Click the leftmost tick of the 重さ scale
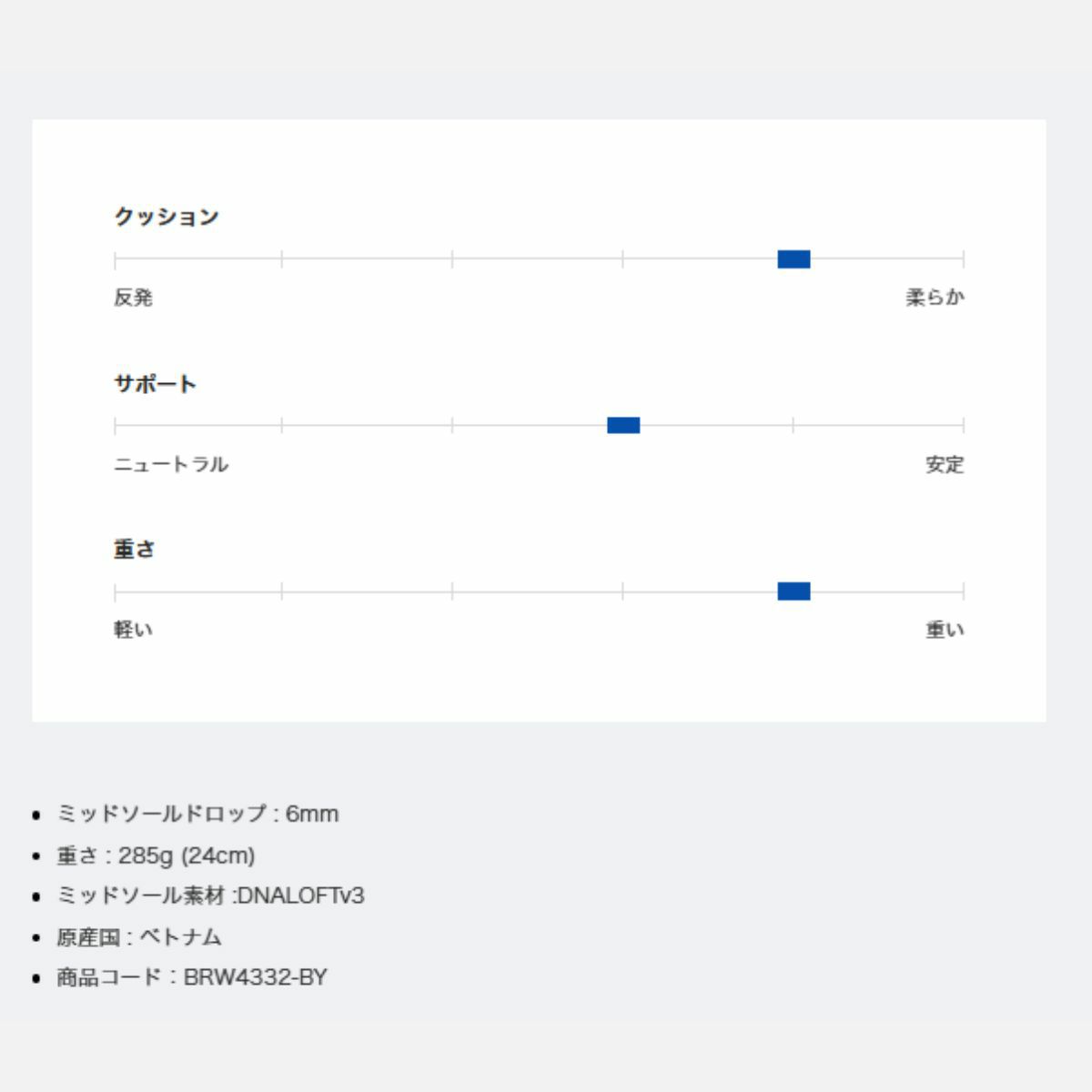Screen dimensions: 1092x1092 click(116, 591)
